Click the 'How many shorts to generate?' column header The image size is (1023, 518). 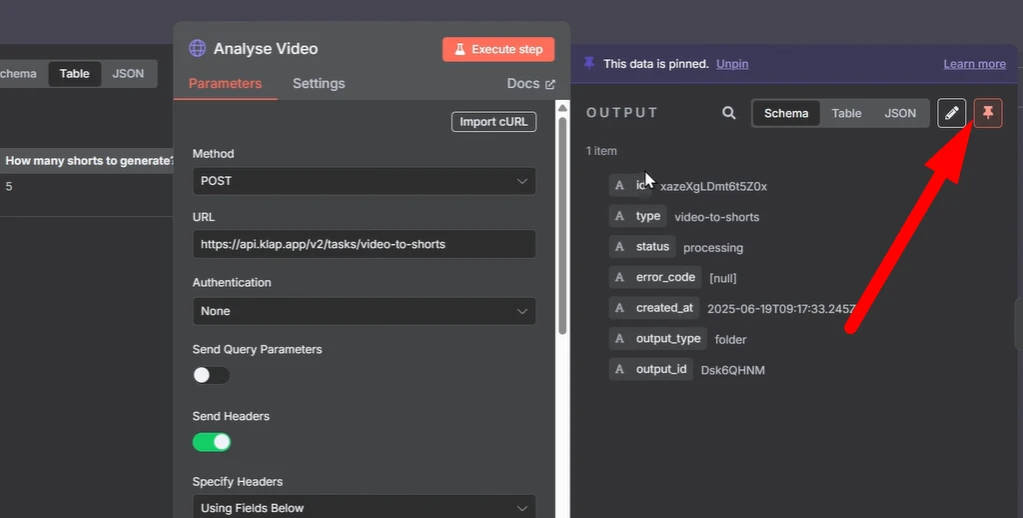pyautogui.click(x=89, y=160)
